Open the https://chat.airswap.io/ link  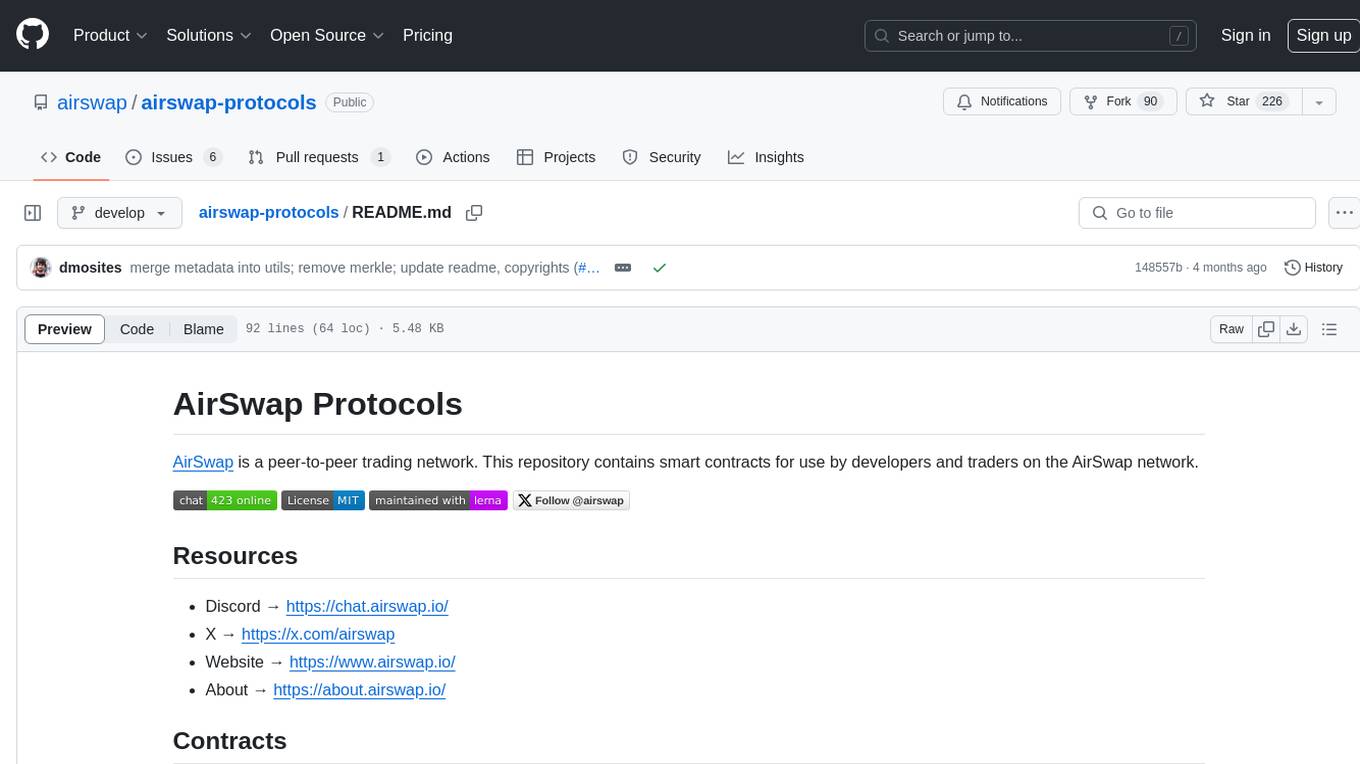[x=367, y=606]
